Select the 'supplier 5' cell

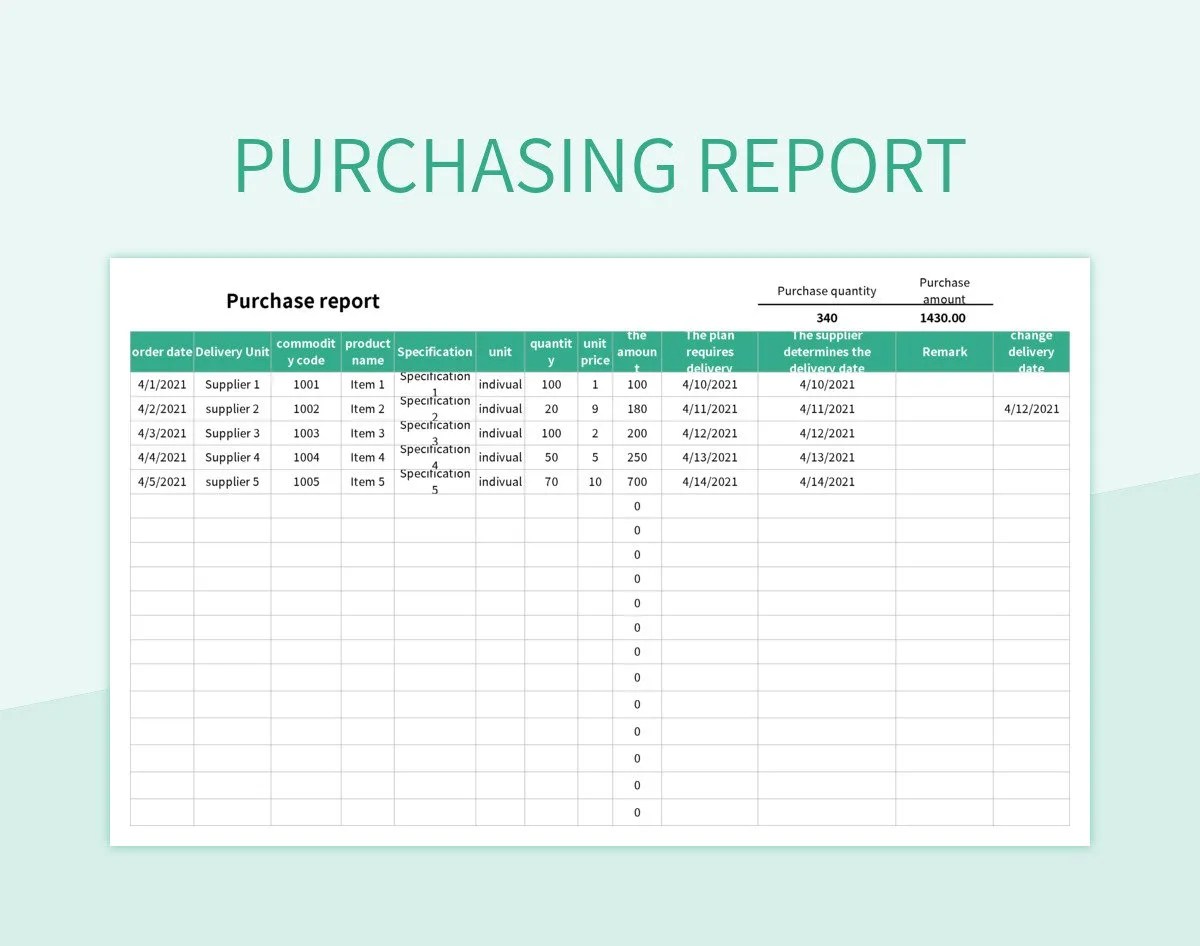[x=232, y=482]
